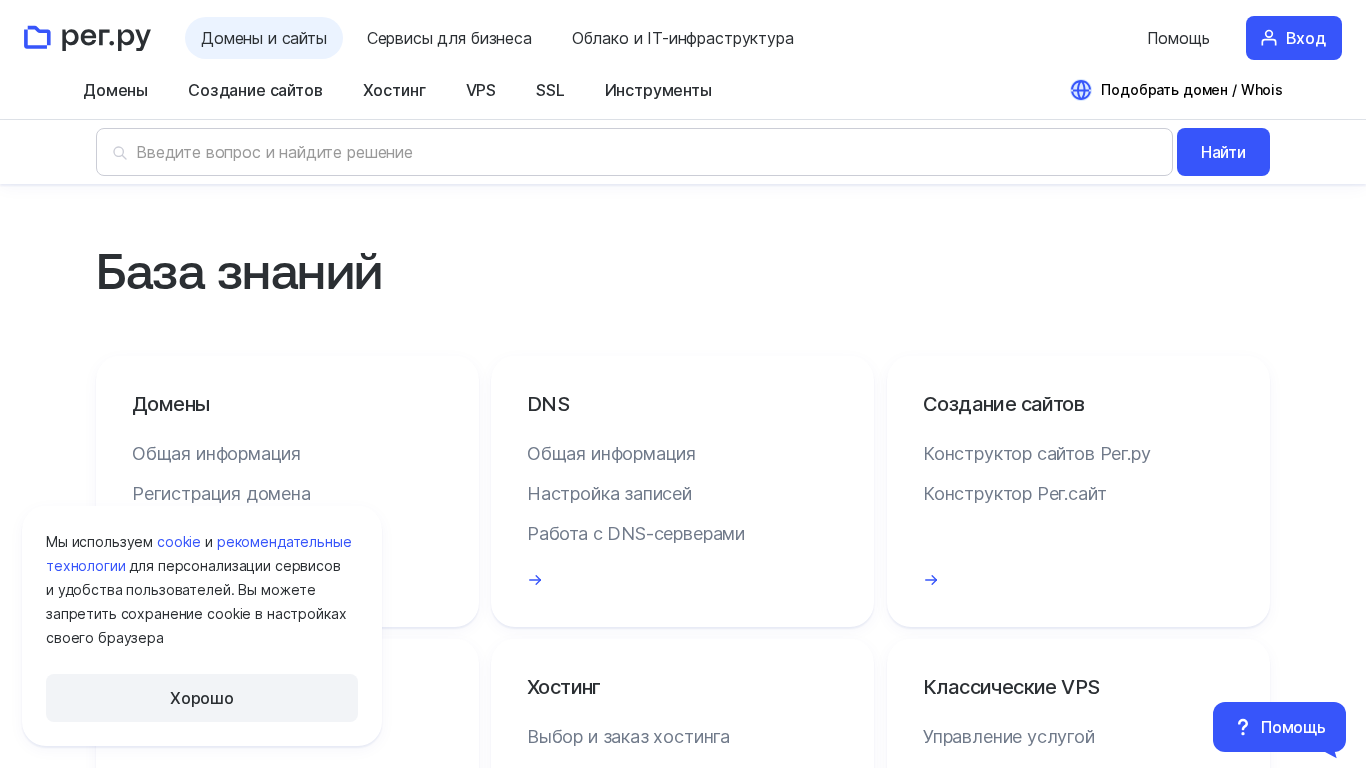This screenshot has width=1366, height=768.
Task: Click the arrow in Создание сайтов card
Action: (x=931, y=580)
